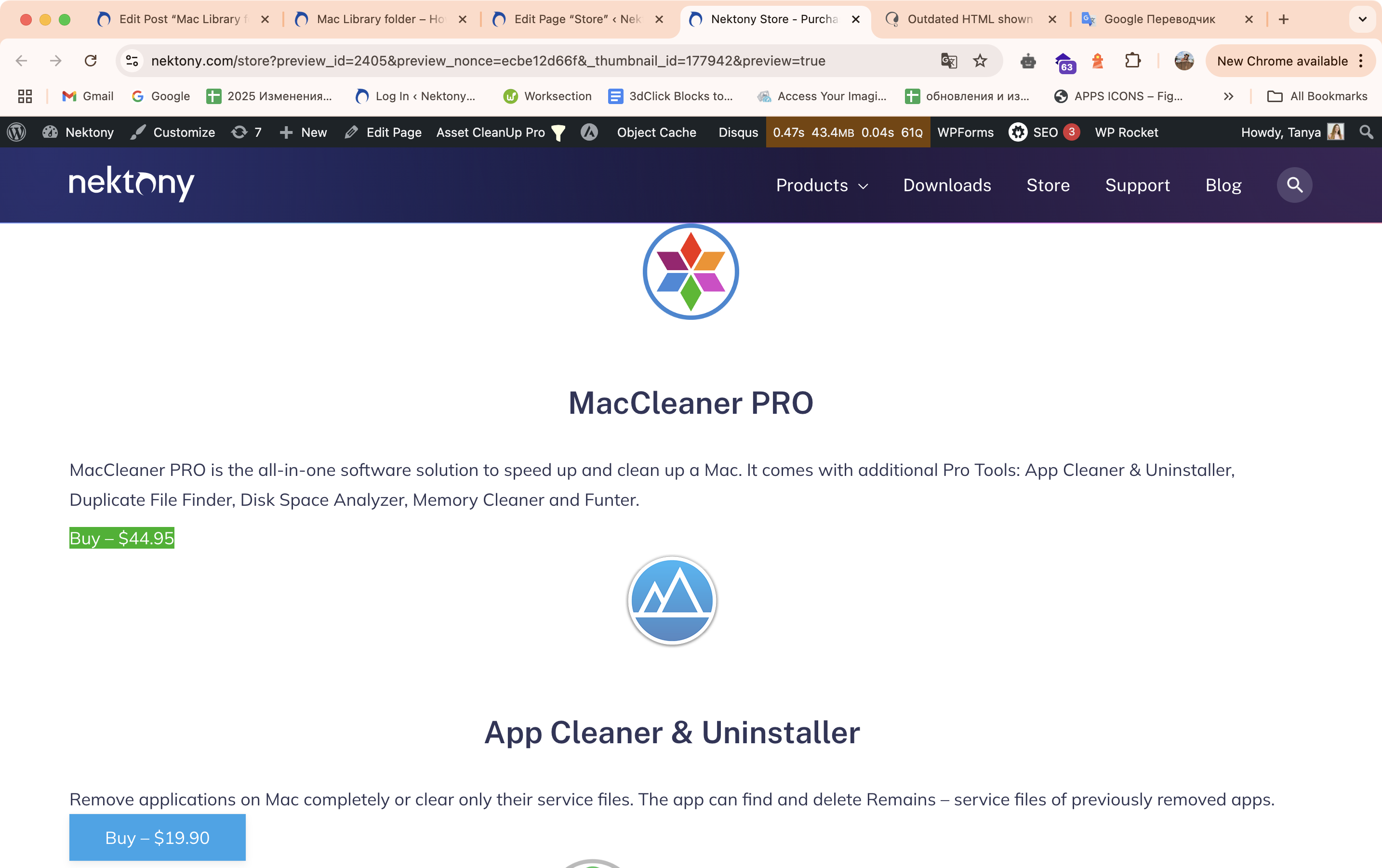The height and width of the screenshot is (868, 1382).
Task: Click the Astra theme icon in admin bar
Action: pyautogui.click(x=589, y=132)
